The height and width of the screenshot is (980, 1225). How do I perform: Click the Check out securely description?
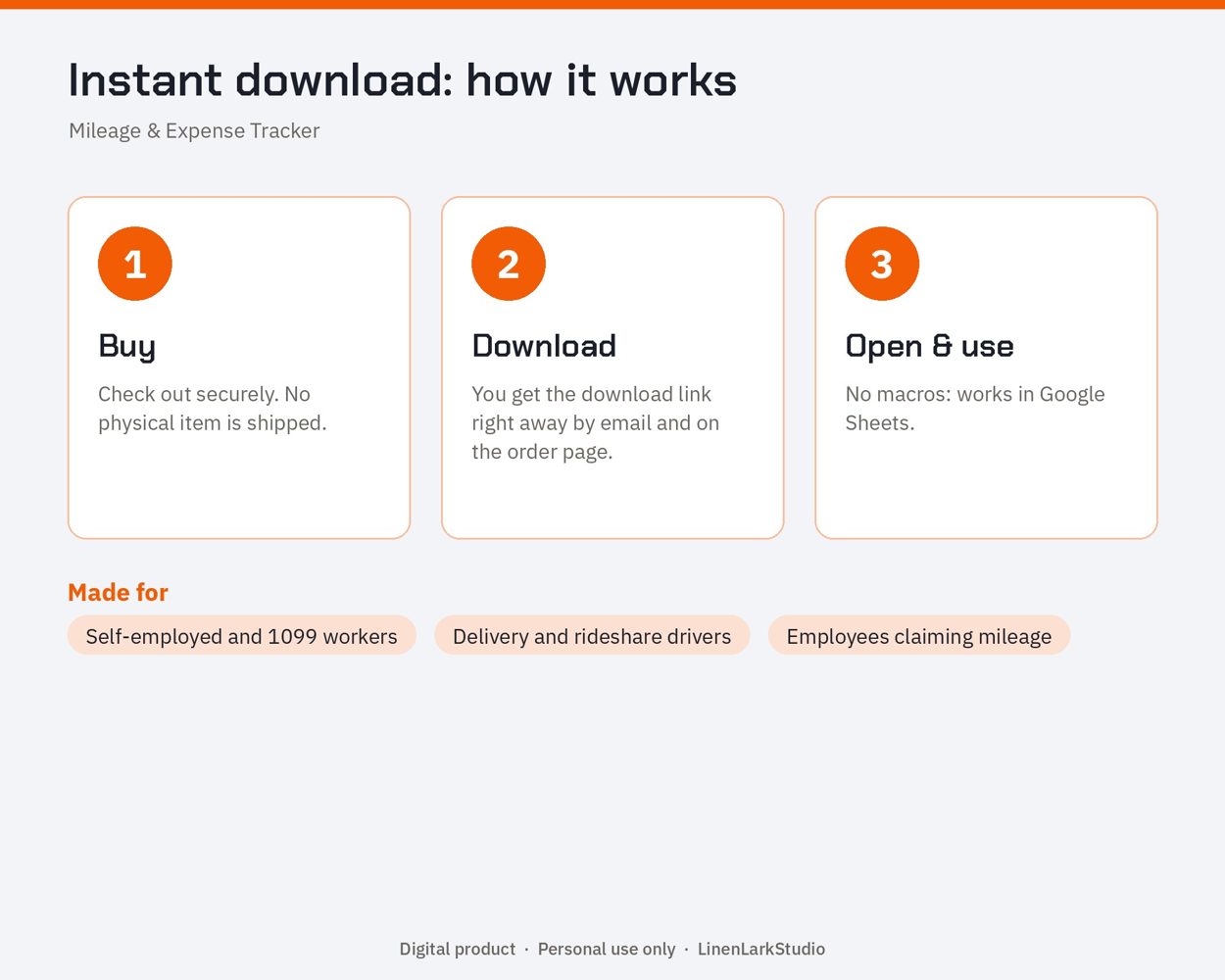pyautogui.click(x=213, y=409)
